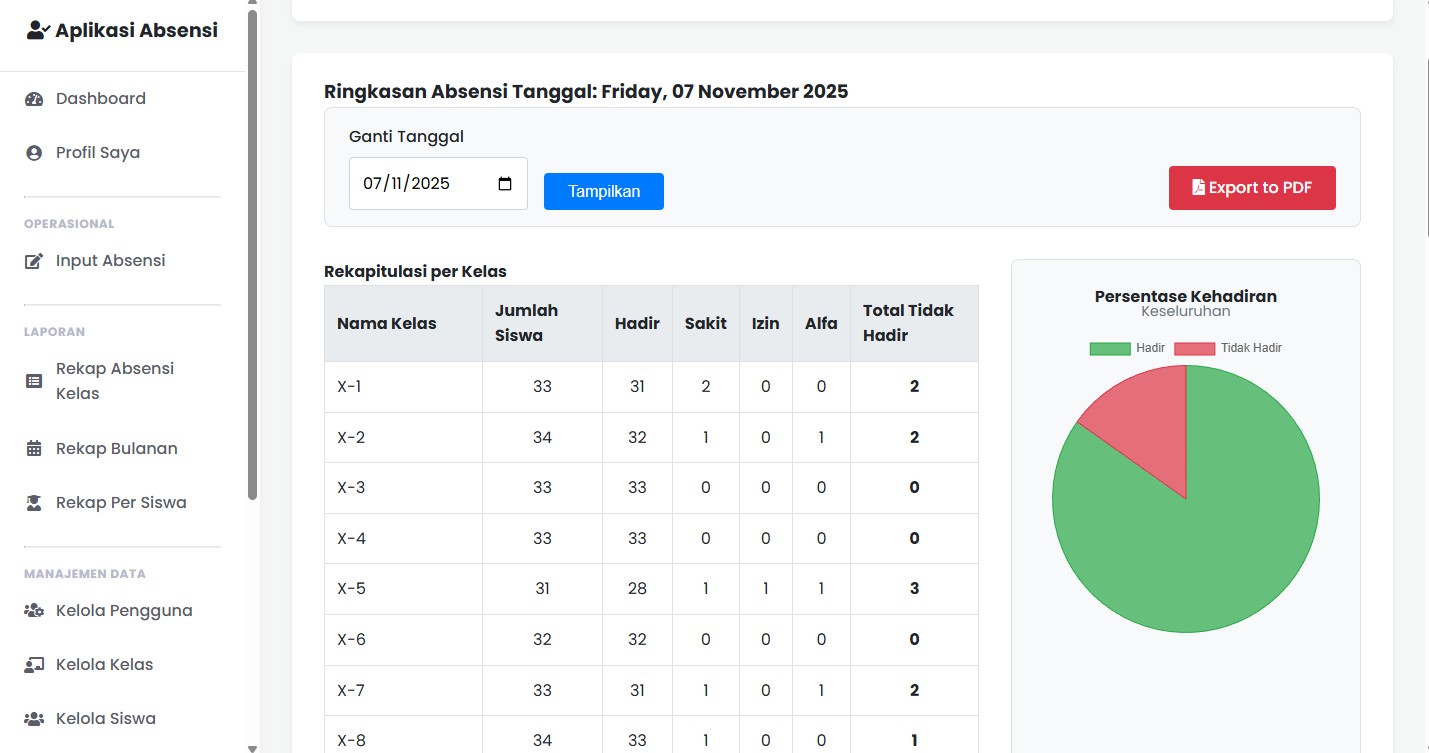Click the Kelola Kelas chalkboard icon
This screenshot has width=1429, height=753.
pyautogui.click(x=34, y=665)
